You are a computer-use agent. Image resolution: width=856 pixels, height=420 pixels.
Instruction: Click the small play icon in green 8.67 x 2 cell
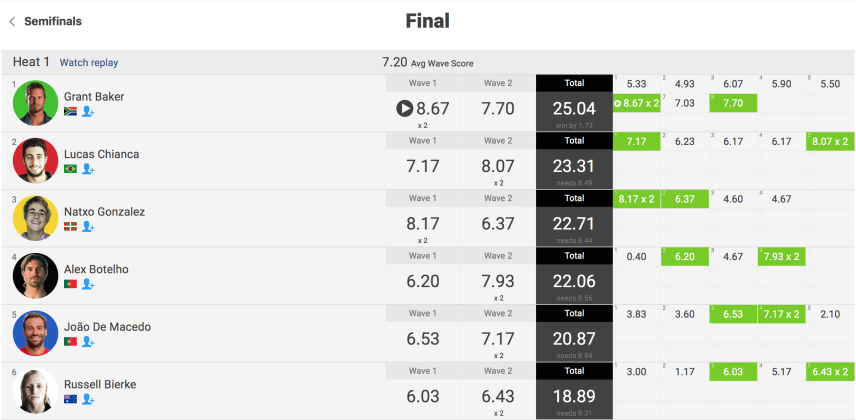point(618,103)
